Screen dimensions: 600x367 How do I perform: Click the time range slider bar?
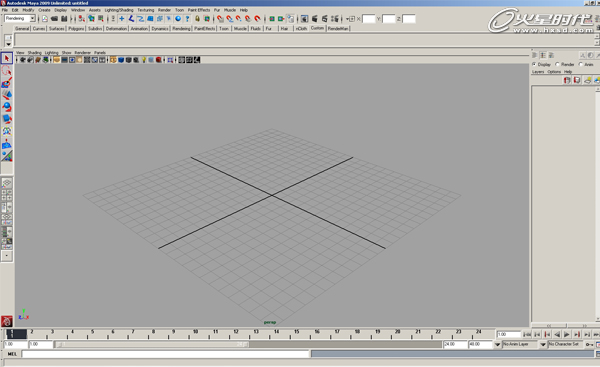[152, 344]
